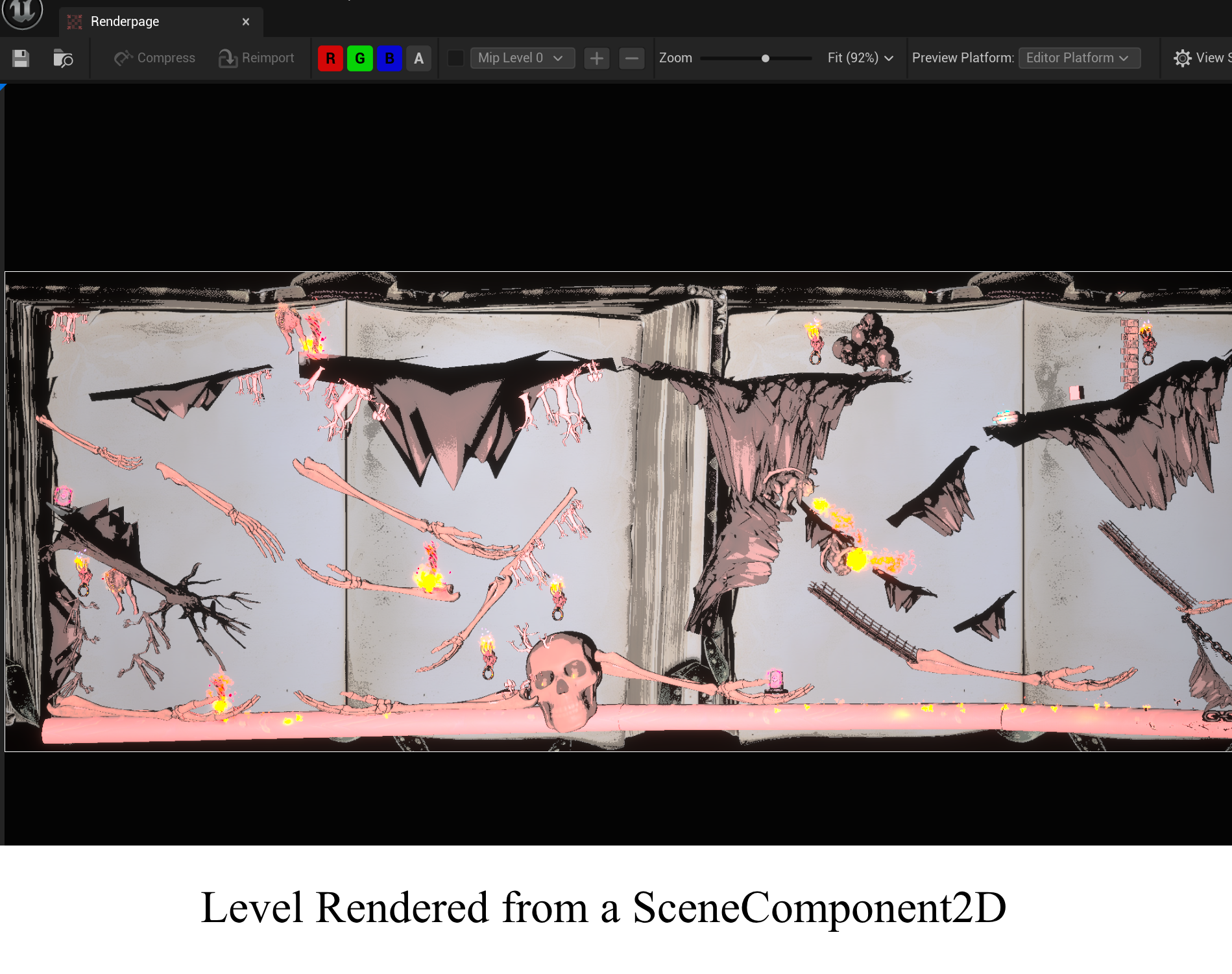
Task: Toggle the red channel R button
Action: (330, 58)
